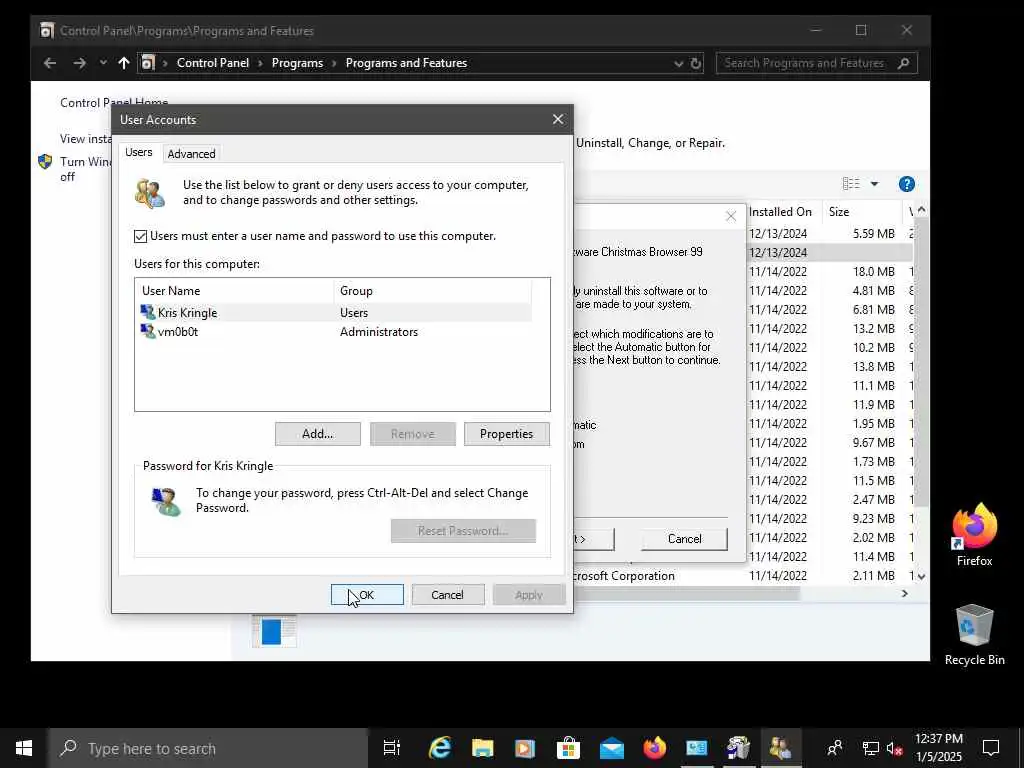Open the blue Help icon
Viewport: 1024px width, 768px height.
[x=906, y=184]
